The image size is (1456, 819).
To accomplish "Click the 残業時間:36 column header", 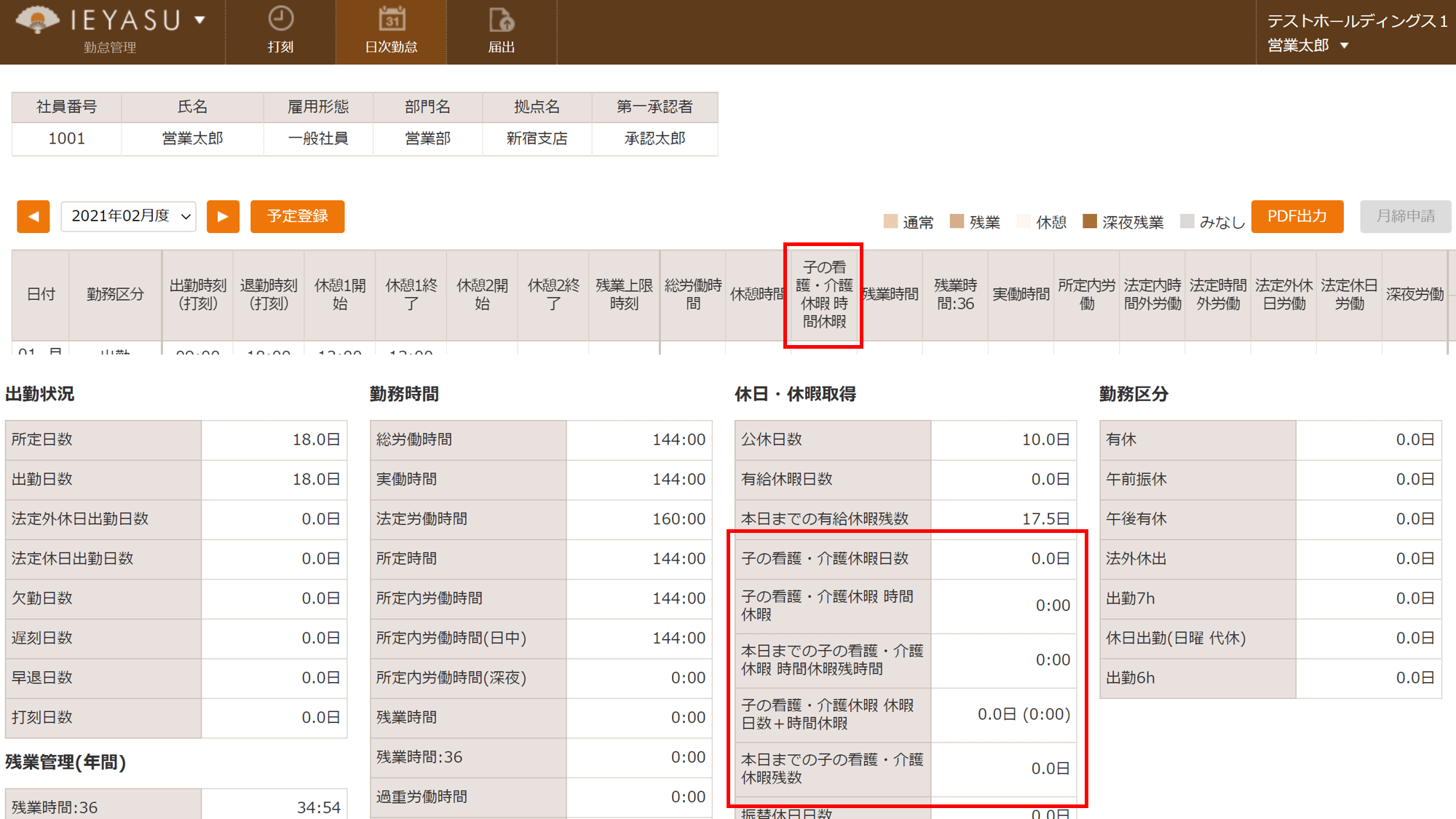I will coord(955,294).
